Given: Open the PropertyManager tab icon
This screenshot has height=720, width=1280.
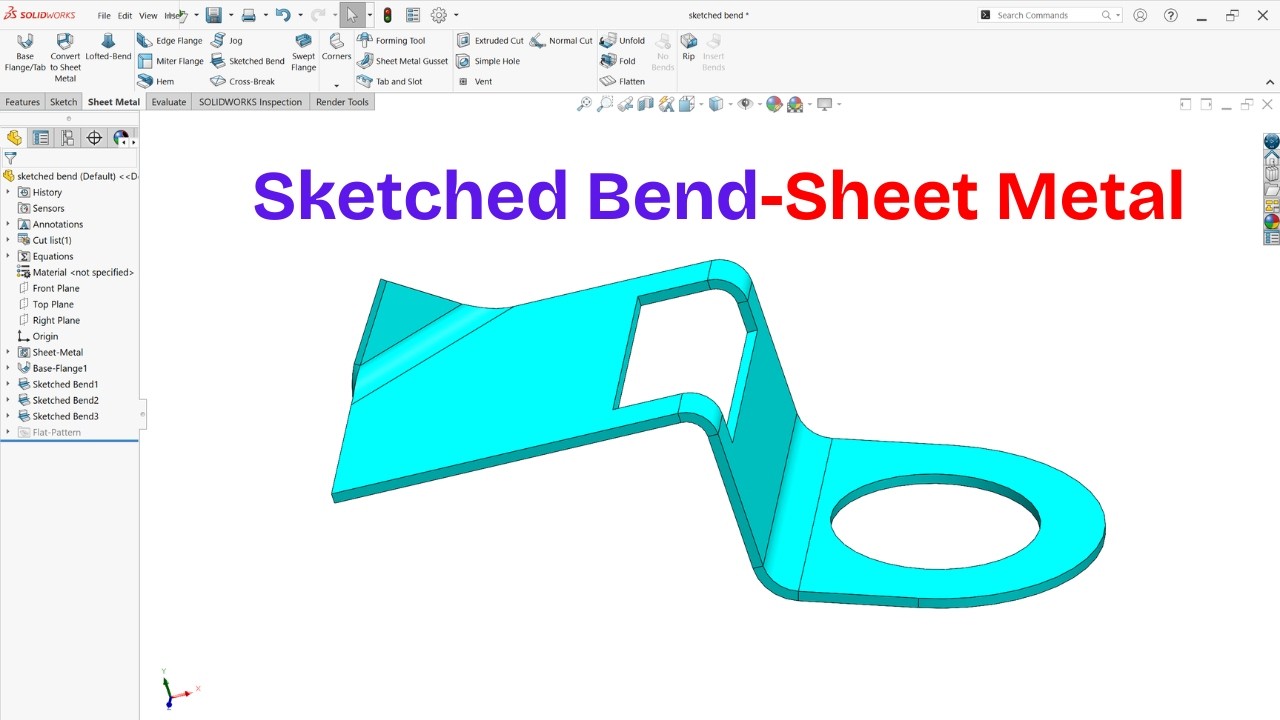Looking at the screenshot, I should pyautogui.click(x=40, y=138).
